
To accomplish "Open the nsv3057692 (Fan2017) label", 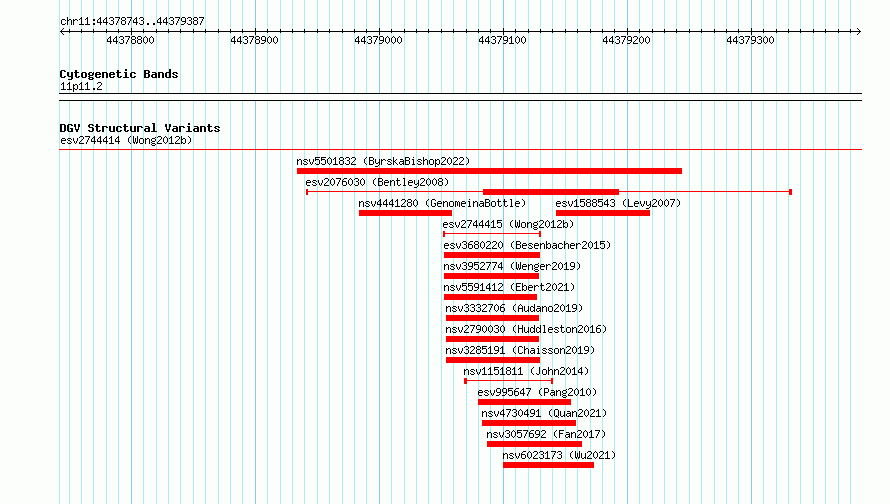I will pos(546,434).
